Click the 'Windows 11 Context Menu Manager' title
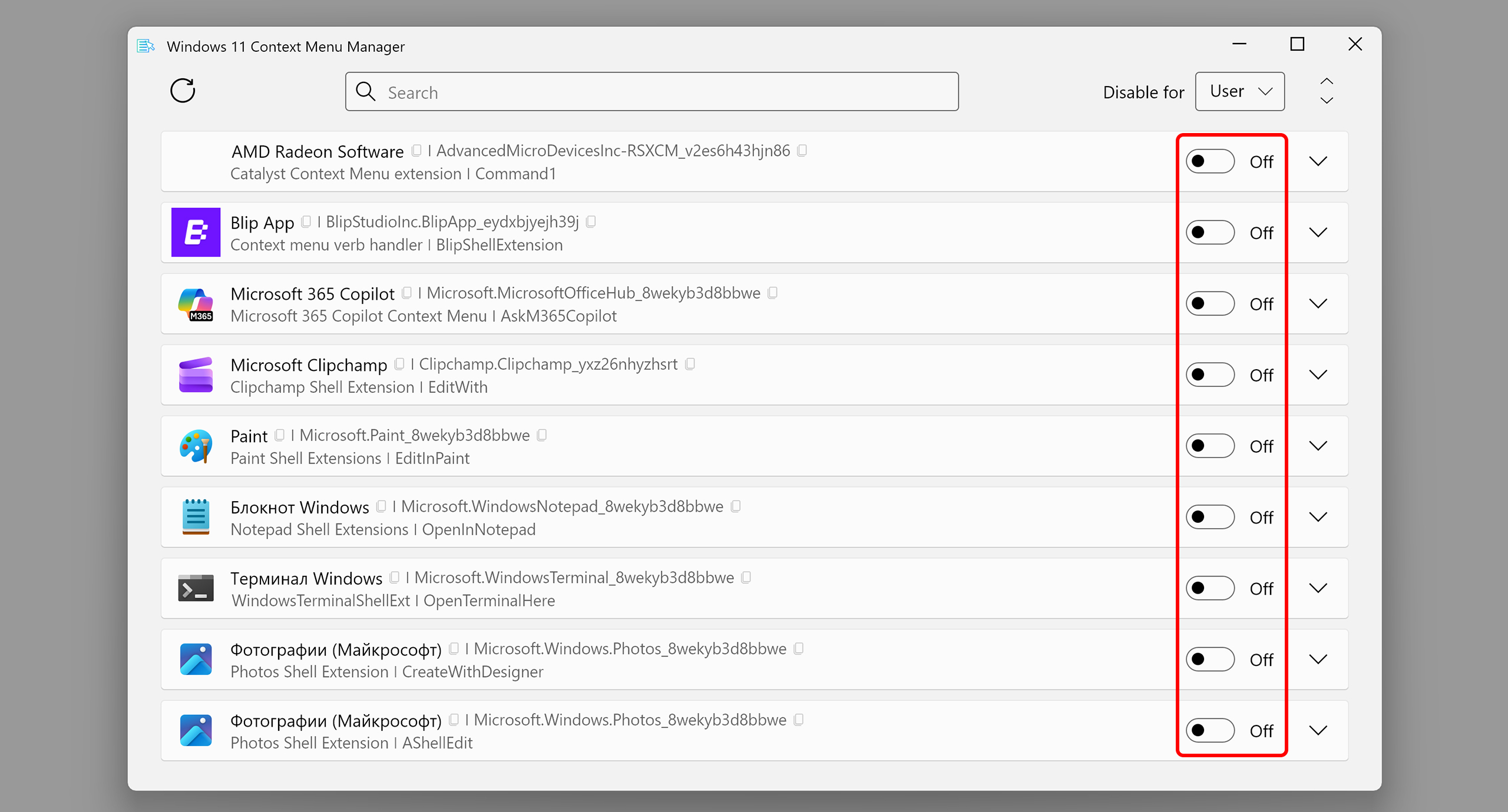This screenshot has height=812, width=1508. click(286, 47)
